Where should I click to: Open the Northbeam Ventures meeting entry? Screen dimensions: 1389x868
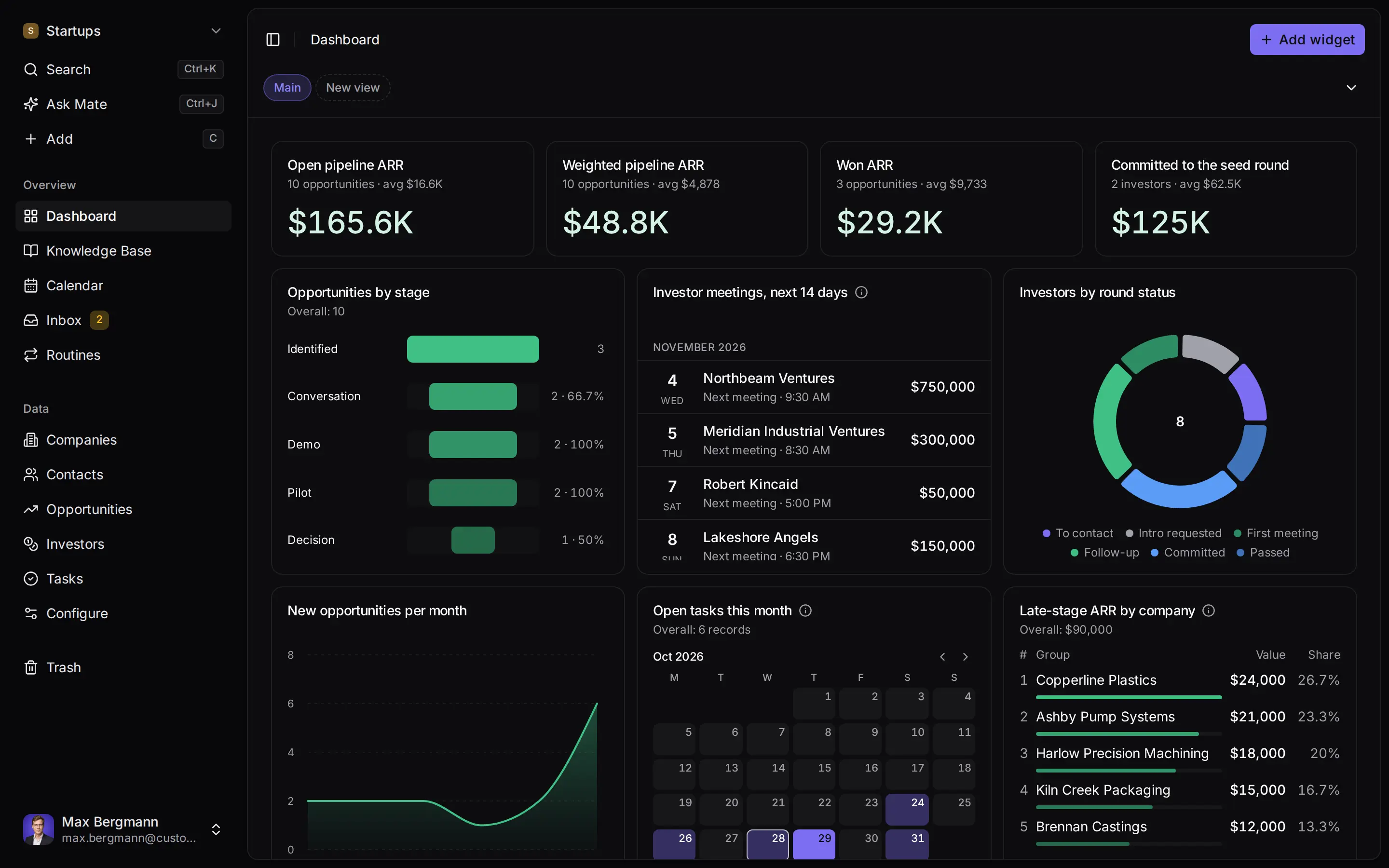click(x=813, y=387)
